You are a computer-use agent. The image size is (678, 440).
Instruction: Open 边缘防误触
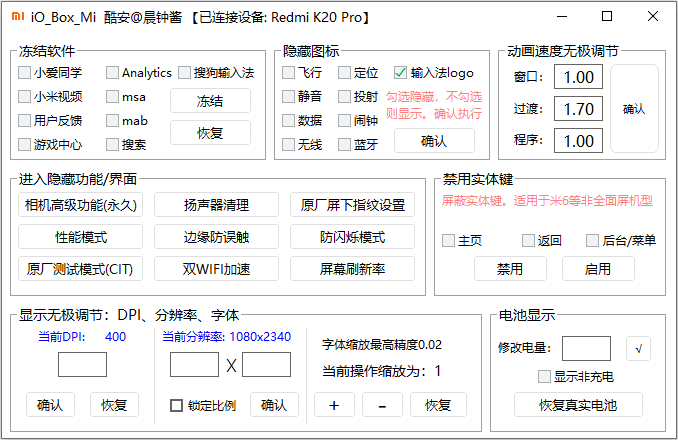point(216,237)
